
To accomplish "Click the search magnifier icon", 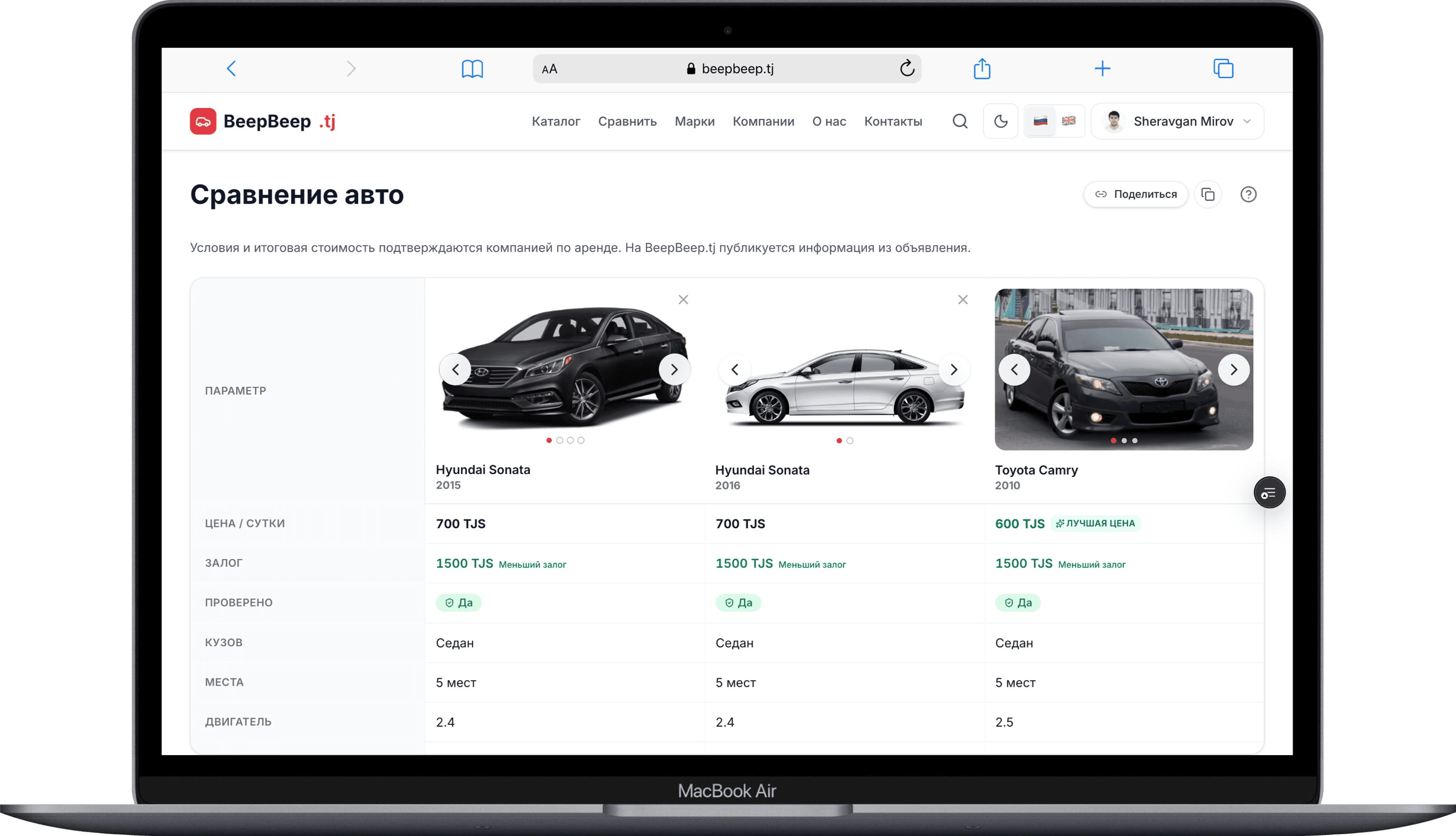I will pos(960,121).
